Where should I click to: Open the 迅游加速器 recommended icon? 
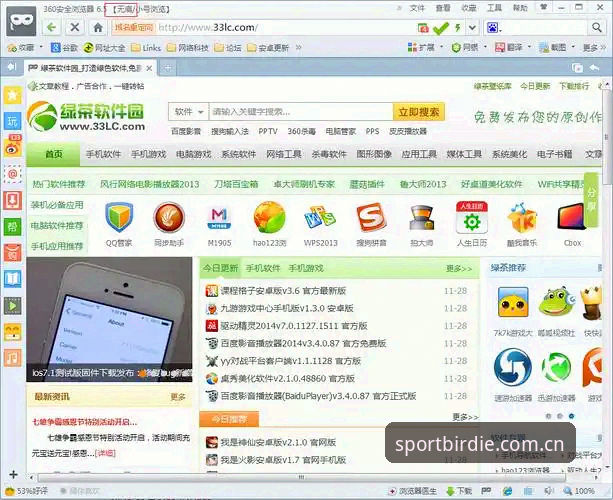(556, 367)
